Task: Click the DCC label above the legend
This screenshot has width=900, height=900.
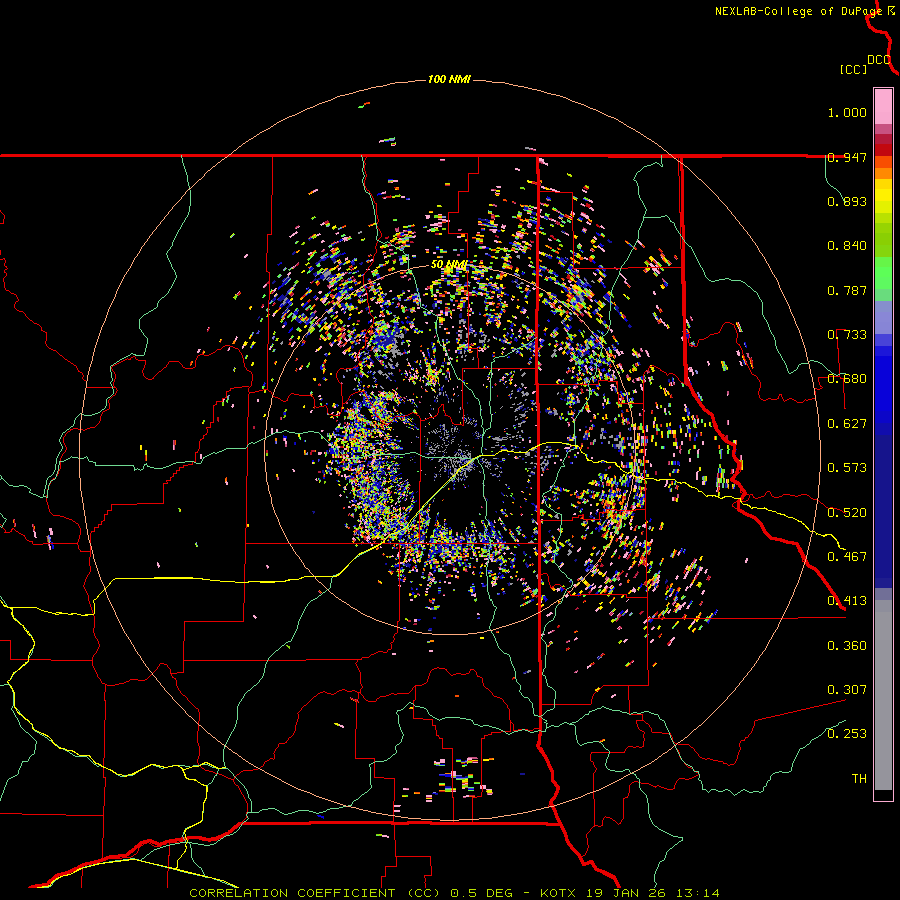Action: pos(879,60)
